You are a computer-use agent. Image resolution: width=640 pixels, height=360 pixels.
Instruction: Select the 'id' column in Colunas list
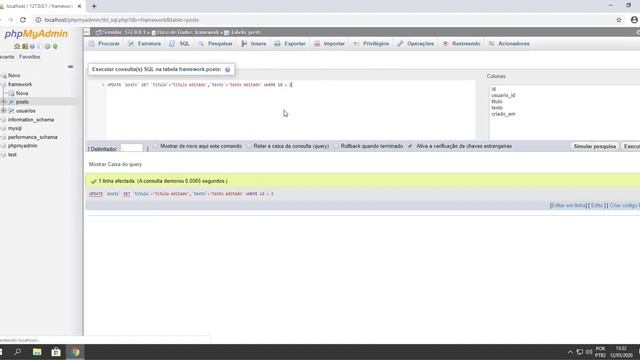[493, 89]
